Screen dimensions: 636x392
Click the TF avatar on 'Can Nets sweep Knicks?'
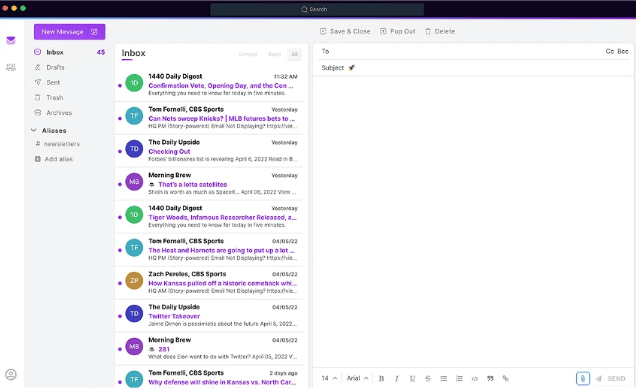coord(134,116)
